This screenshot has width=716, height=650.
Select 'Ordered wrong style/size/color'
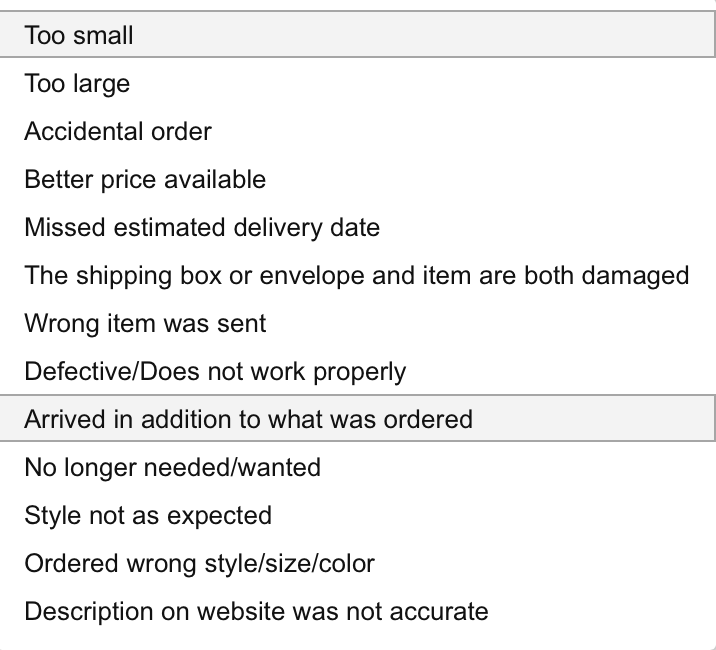tap(199, 563)
